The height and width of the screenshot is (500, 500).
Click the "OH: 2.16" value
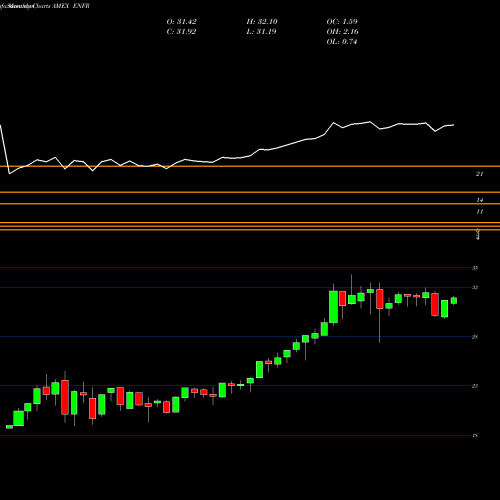[342, 32]
